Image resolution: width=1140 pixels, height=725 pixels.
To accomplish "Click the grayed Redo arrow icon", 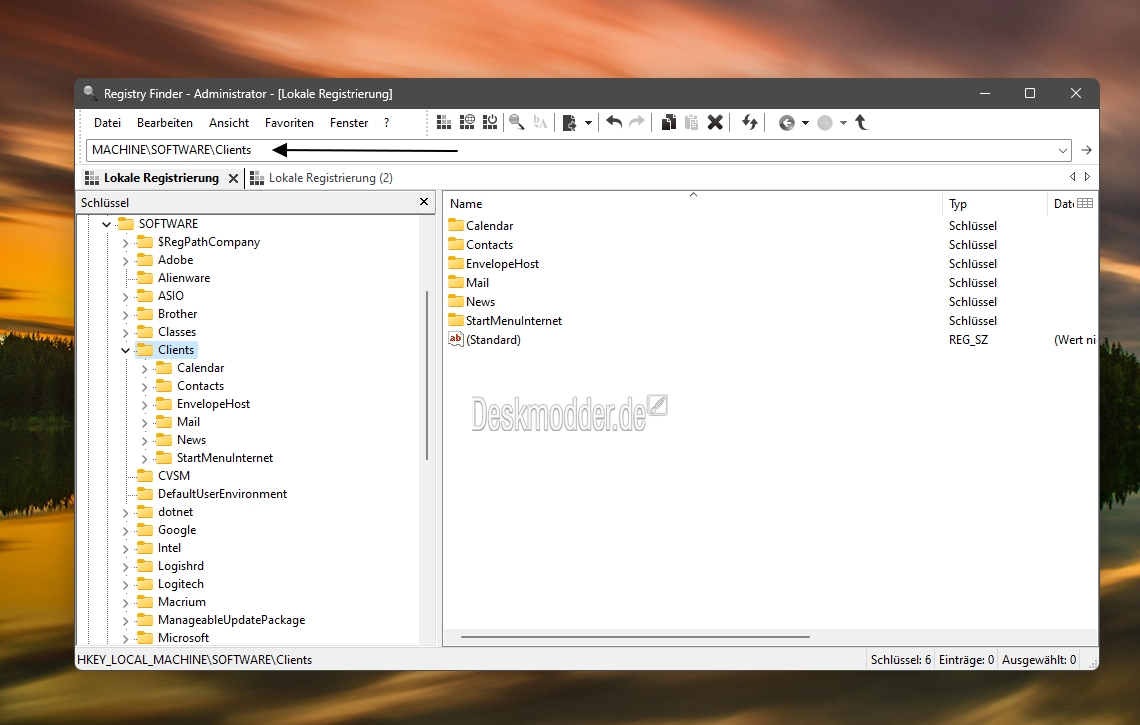I will (x=637, y=122).
